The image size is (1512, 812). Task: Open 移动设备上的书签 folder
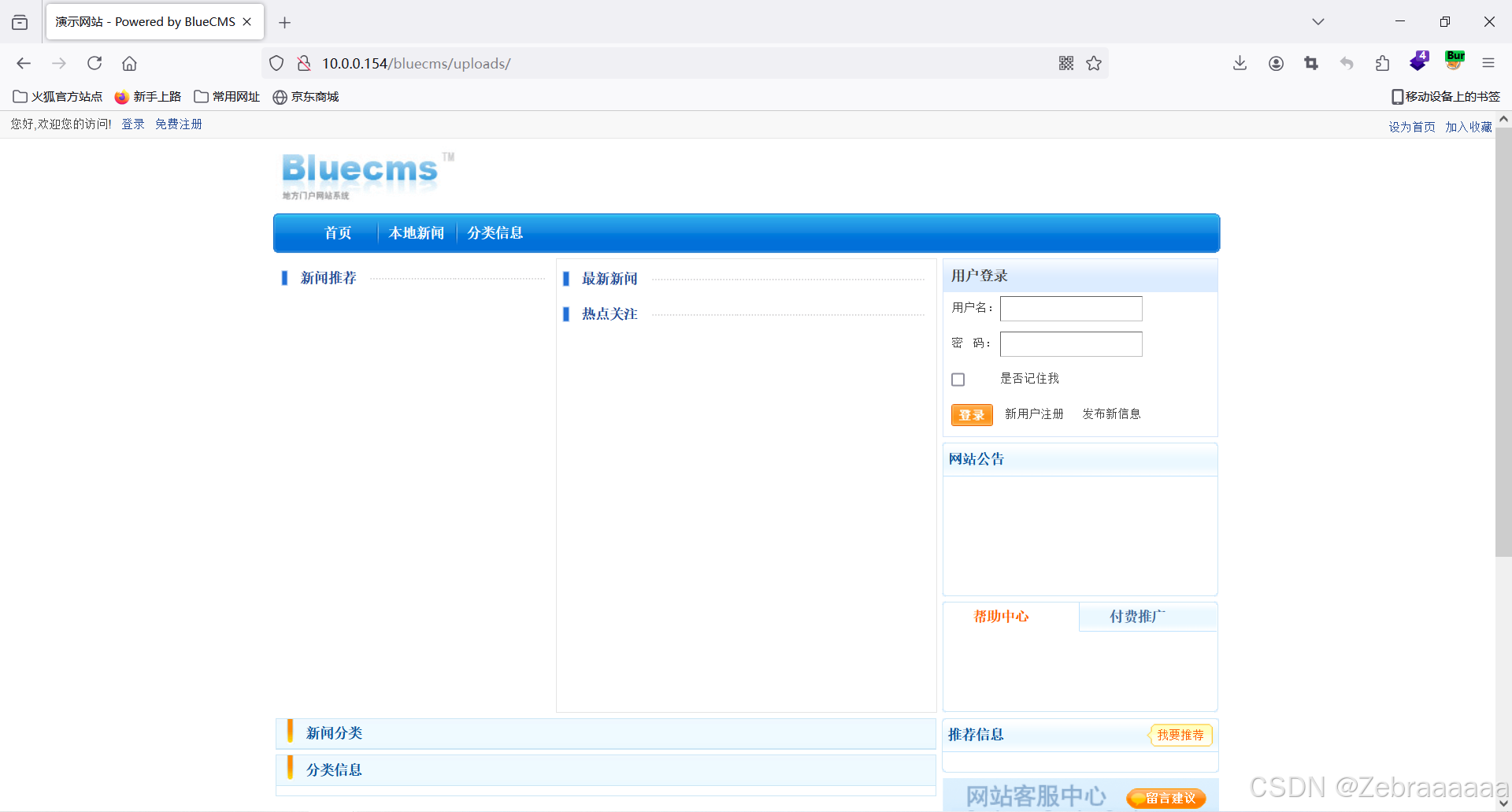(1446, 96)
